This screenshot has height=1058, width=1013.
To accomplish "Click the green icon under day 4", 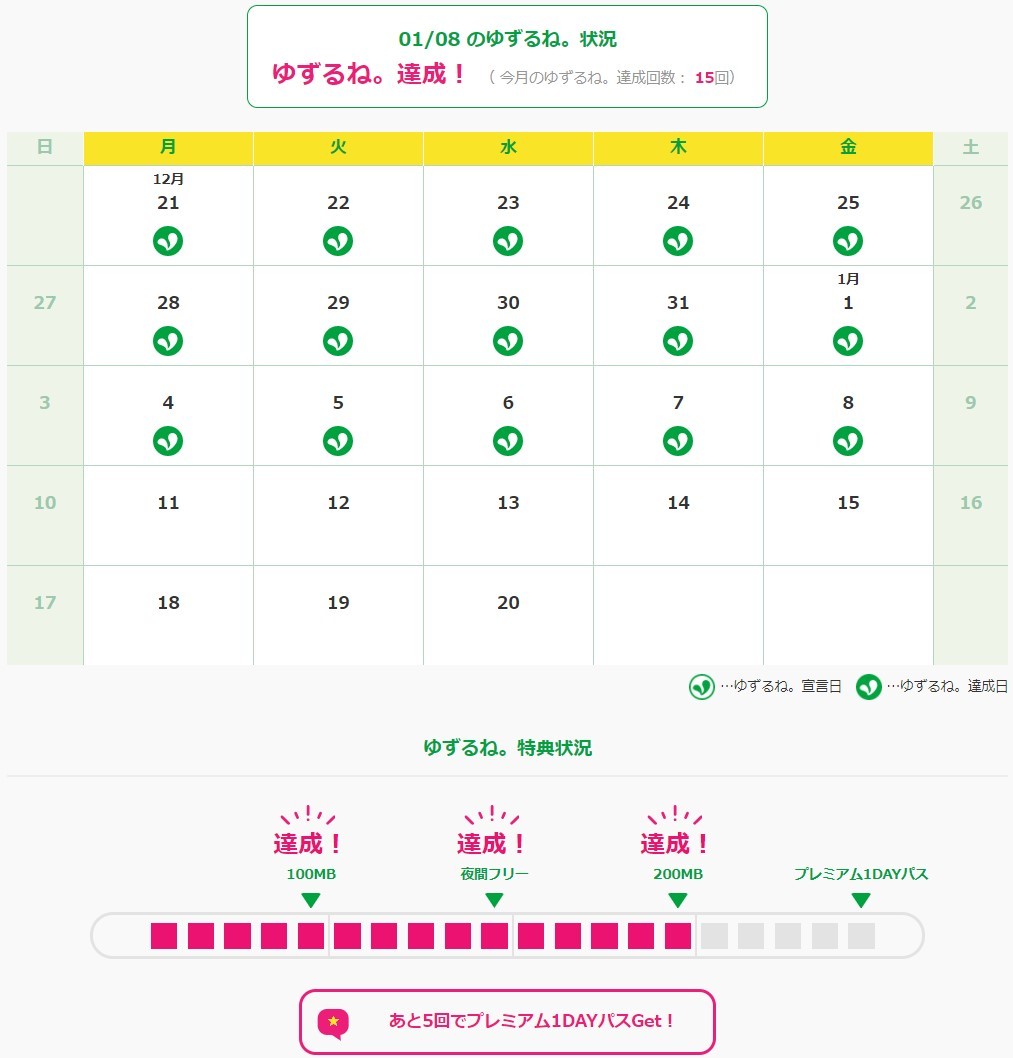I will point(168,441).
